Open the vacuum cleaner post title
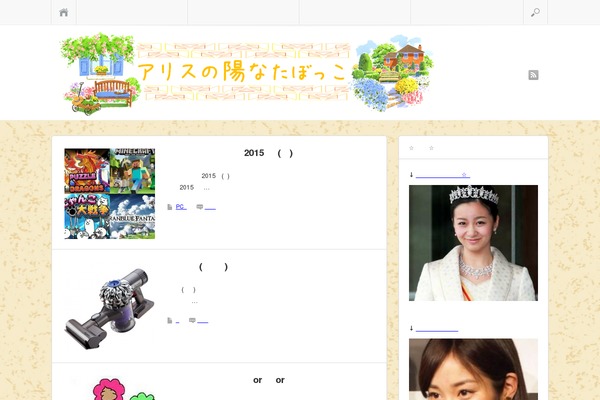Viewport: 600px width, 400px height. (x=214, y=267)
